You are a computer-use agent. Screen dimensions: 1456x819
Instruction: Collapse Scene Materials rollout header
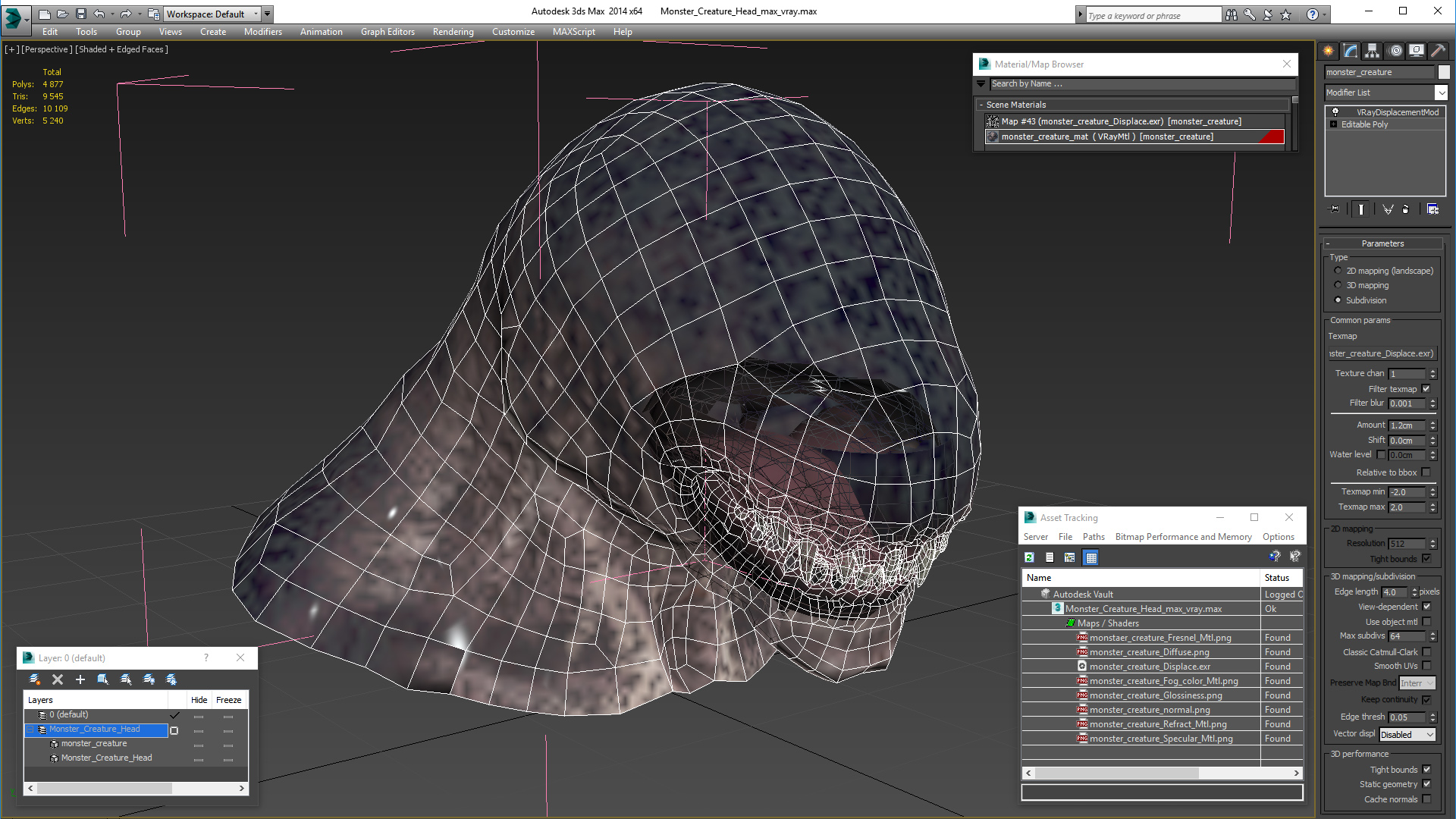tap(1133, 105)
